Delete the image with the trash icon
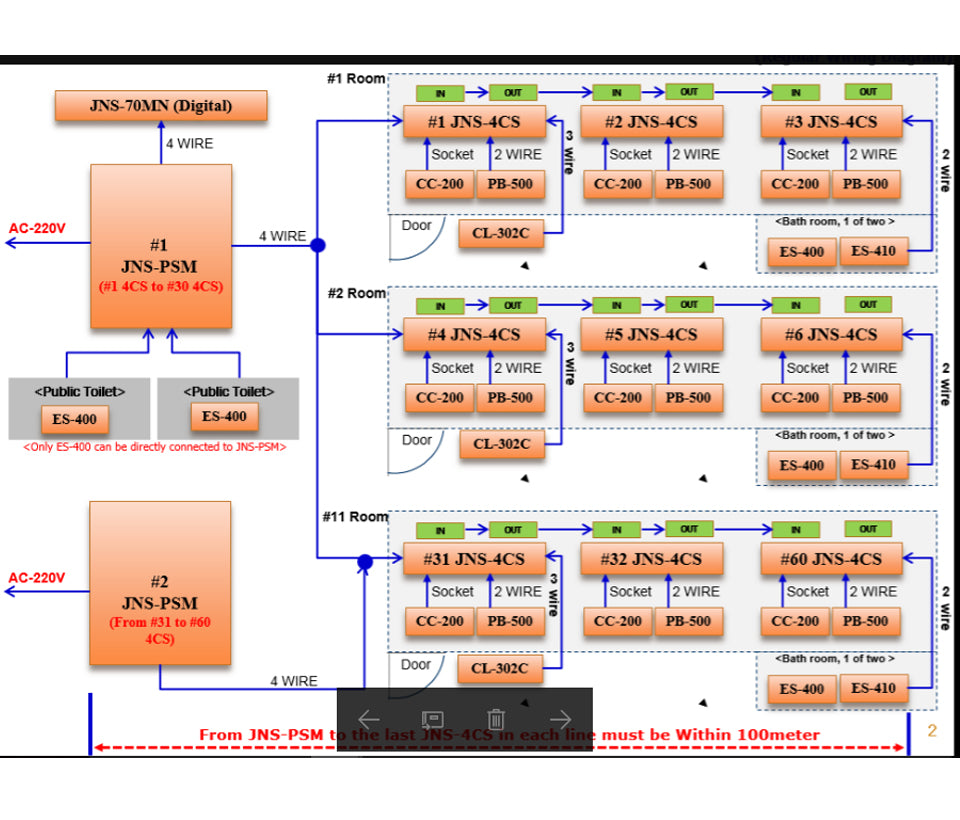This screenshot has height=820, width=960. (496, 719)
